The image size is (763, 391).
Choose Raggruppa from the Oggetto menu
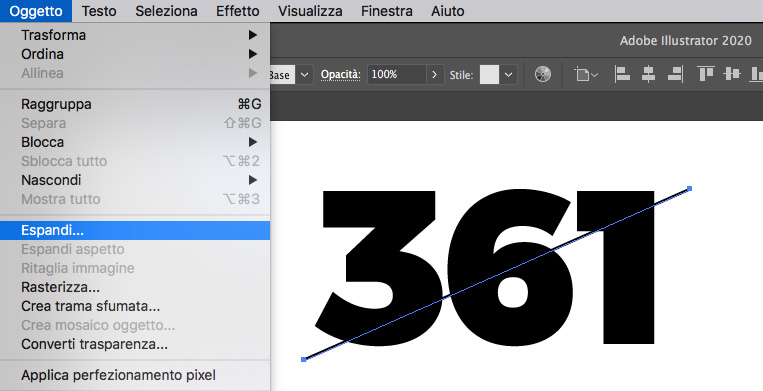point(135,104)
